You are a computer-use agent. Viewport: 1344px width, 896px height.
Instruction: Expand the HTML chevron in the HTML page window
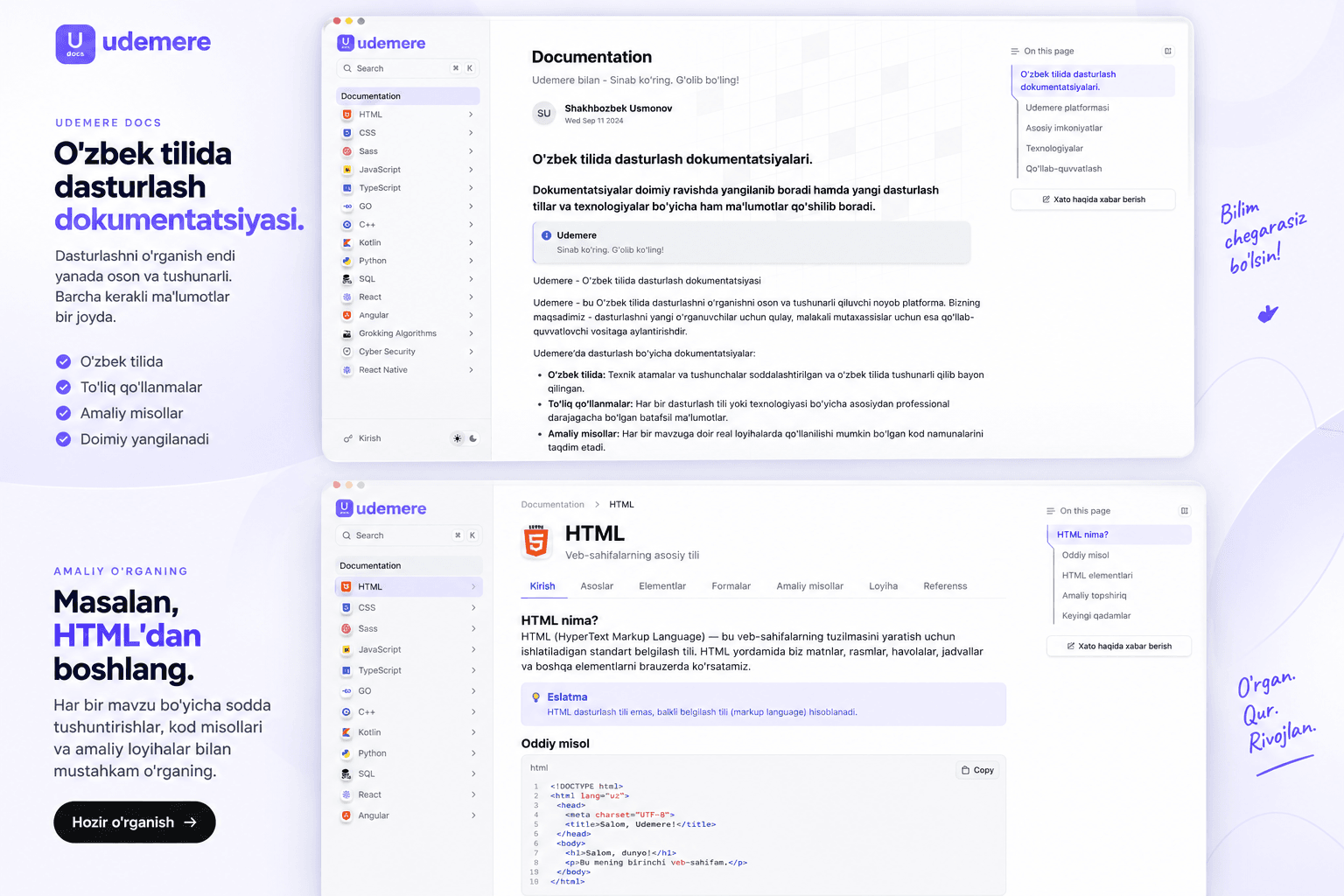473,587
